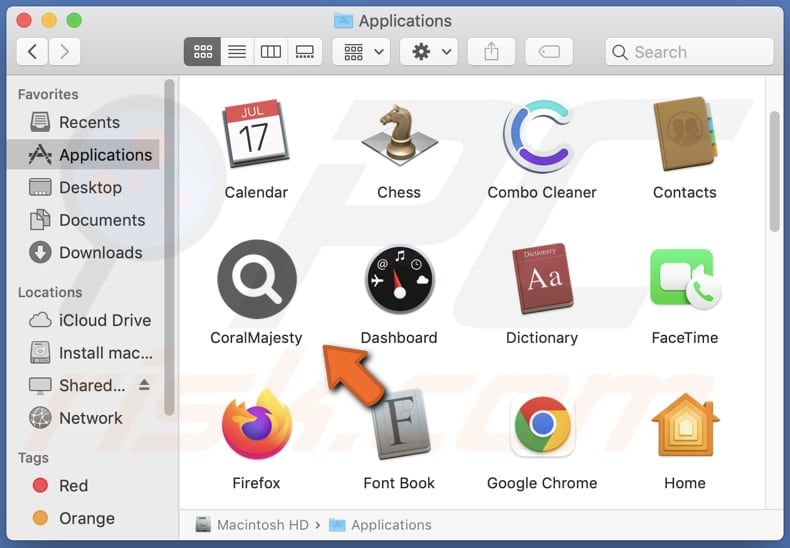
Task: Select the Home app icon
Action: [x=685, y=425]
